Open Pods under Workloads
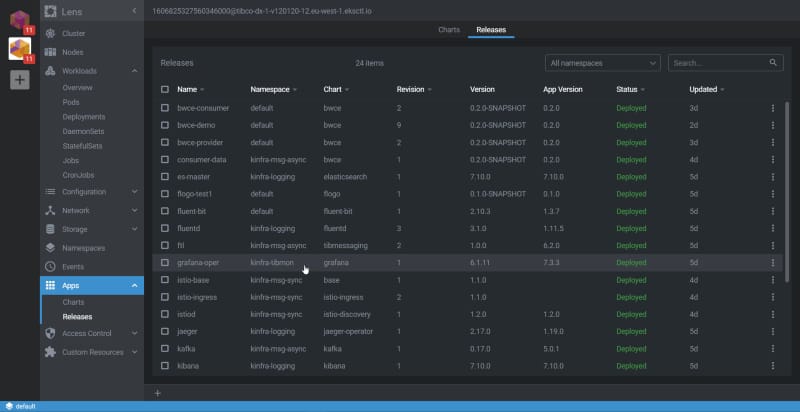 (72, 102)
